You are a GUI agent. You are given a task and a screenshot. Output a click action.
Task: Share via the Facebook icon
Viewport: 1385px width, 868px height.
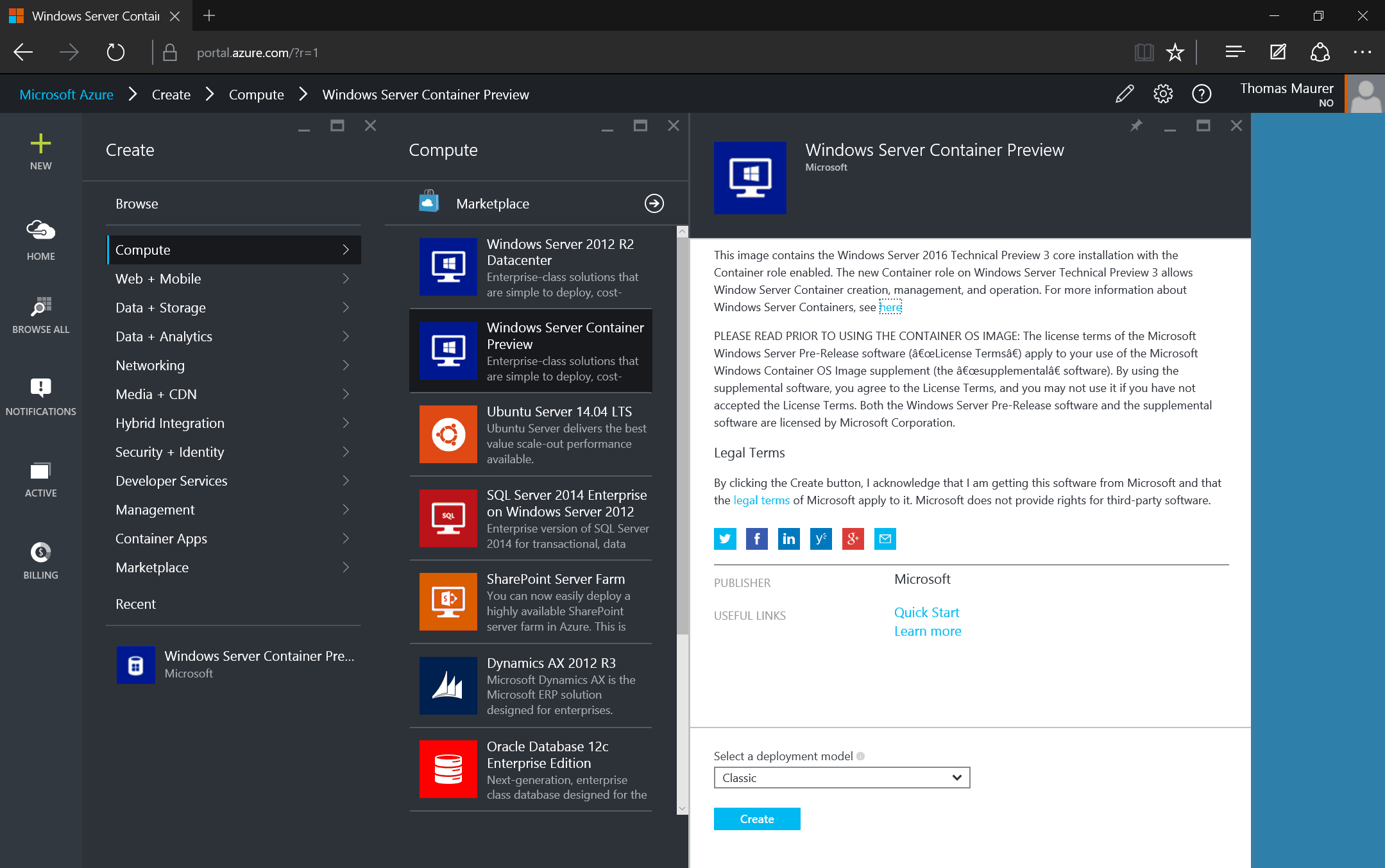[757, 539]
